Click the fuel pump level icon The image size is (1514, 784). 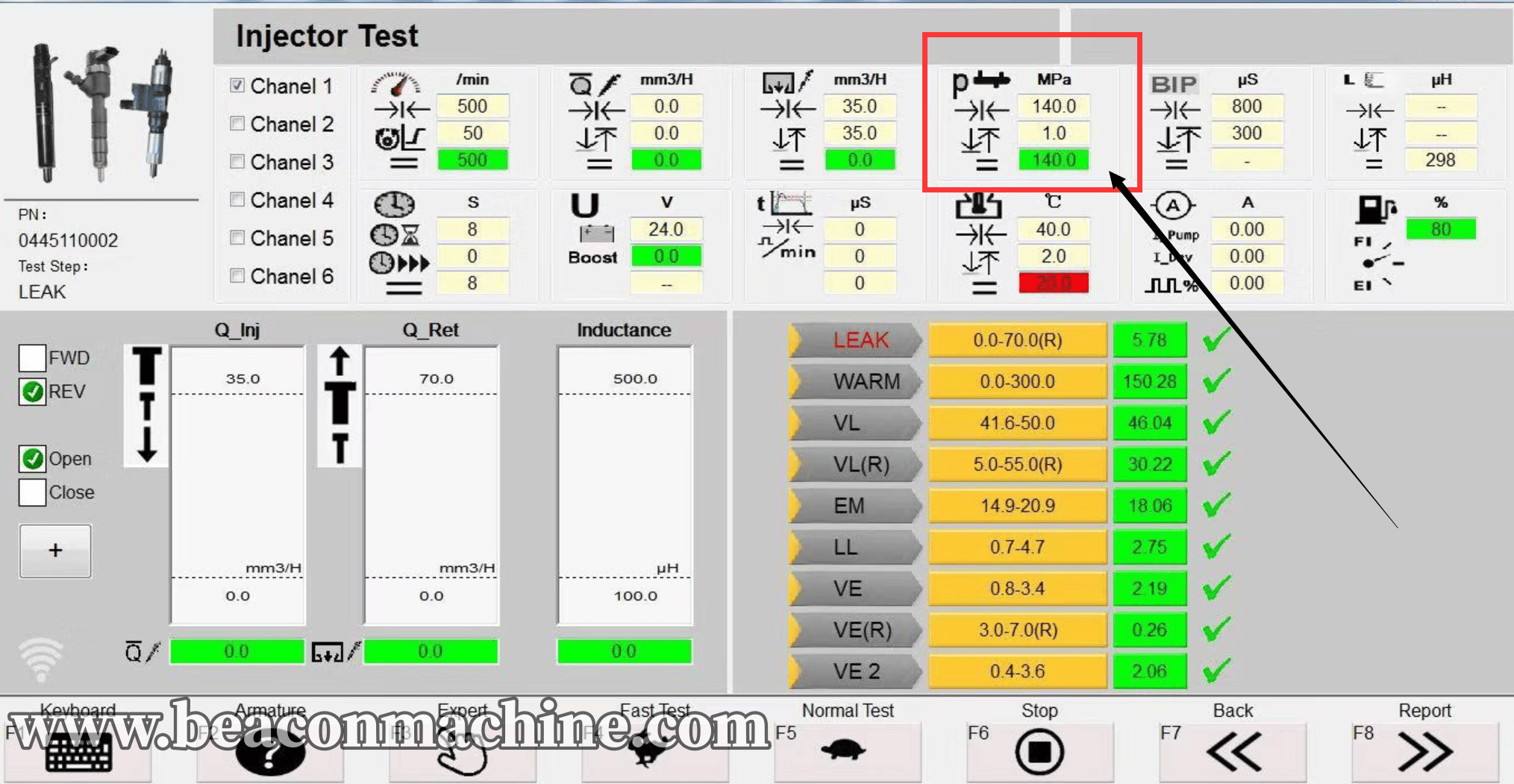click(x=1375, y=210)
